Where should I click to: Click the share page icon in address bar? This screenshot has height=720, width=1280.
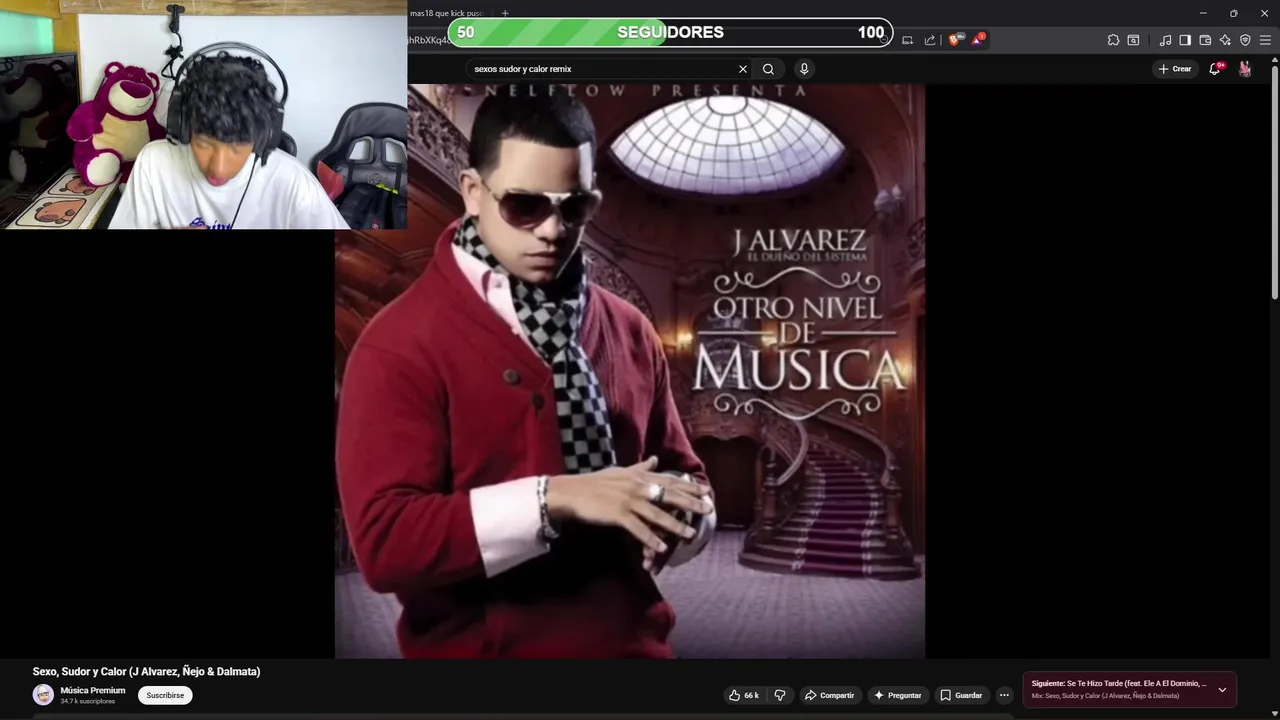click(x=930, y=40)
